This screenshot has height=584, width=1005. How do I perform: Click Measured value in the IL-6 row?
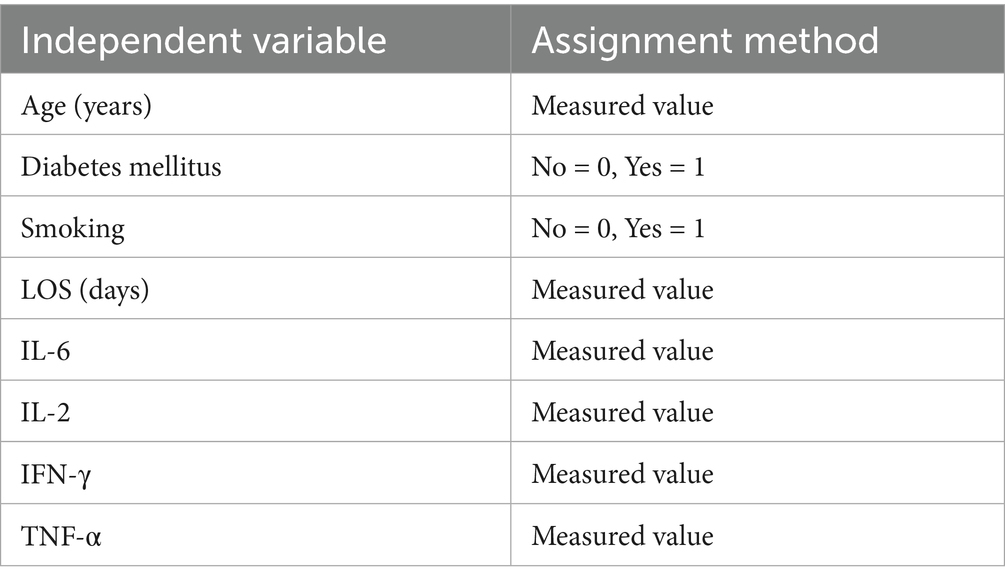[622, 351]
